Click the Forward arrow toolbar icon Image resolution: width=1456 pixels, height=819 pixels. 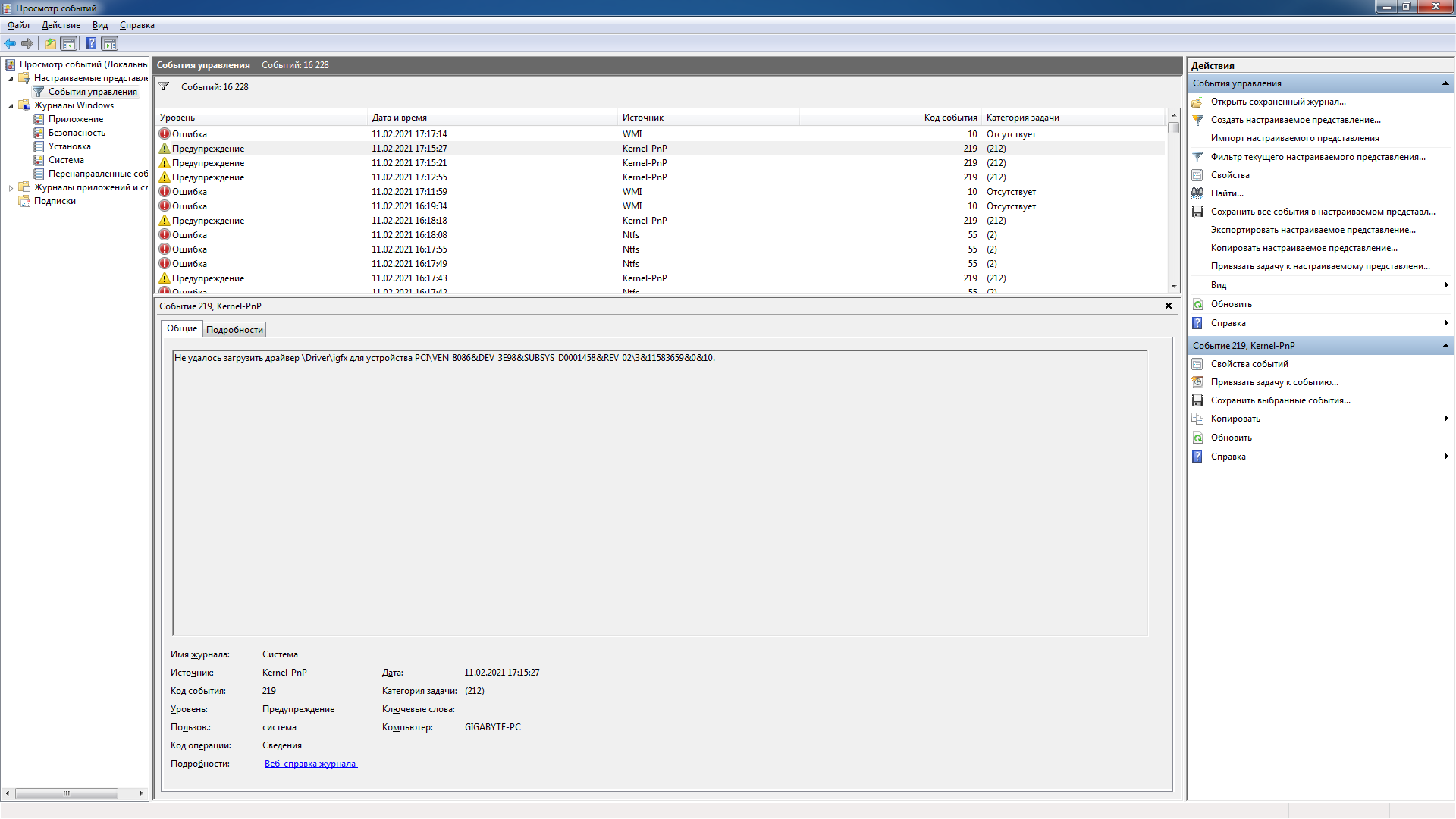pos(27,43)
